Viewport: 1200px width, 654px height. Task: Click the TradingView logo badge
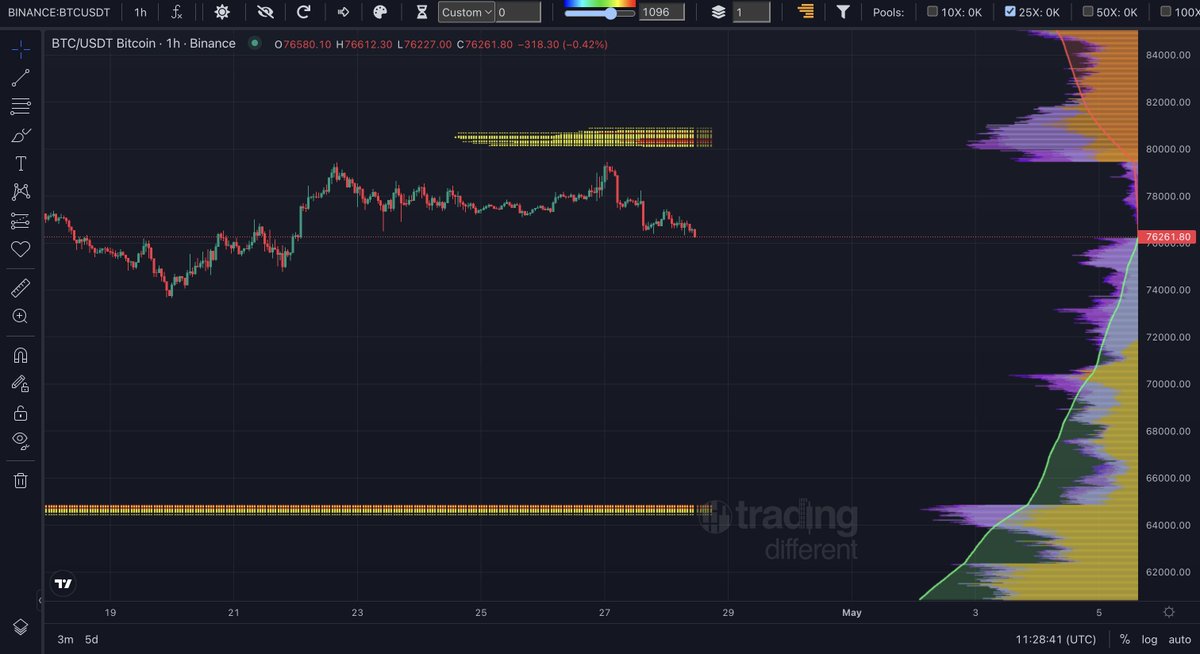[x=63, y=583]
